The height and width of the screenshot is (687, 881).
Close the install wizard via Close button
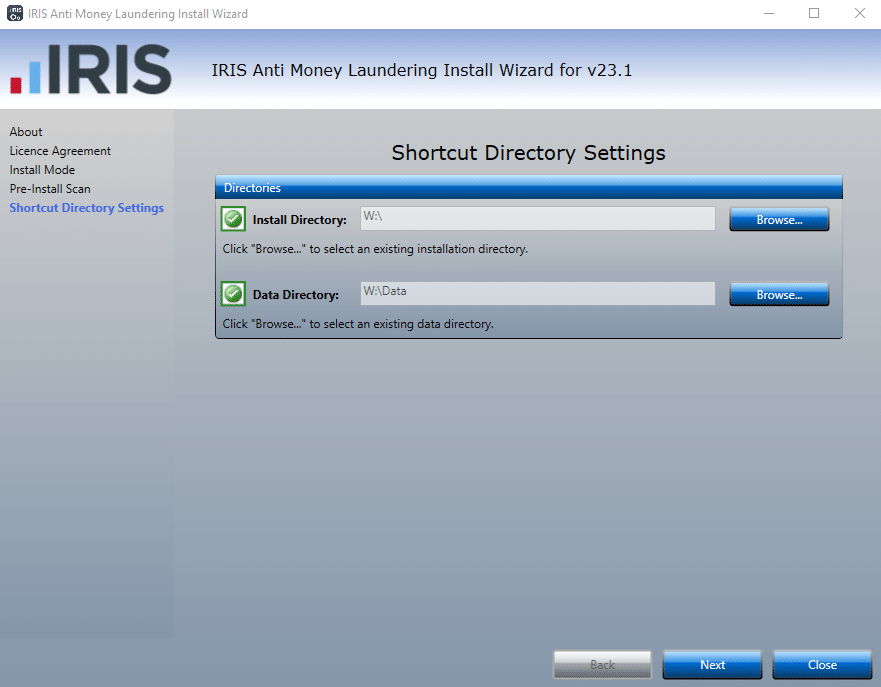click(x=822, y=665)
